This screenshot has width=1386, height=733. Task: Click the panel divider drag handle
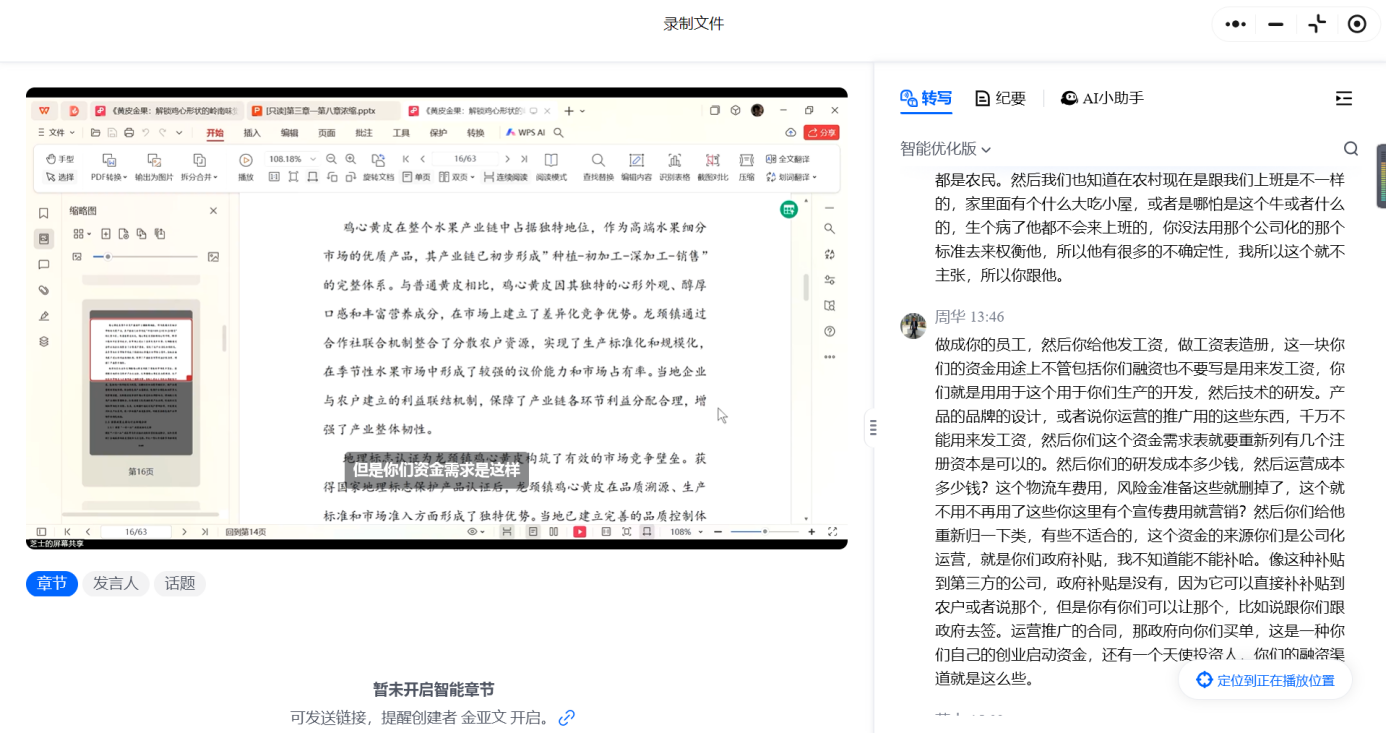tap(873, 428)
